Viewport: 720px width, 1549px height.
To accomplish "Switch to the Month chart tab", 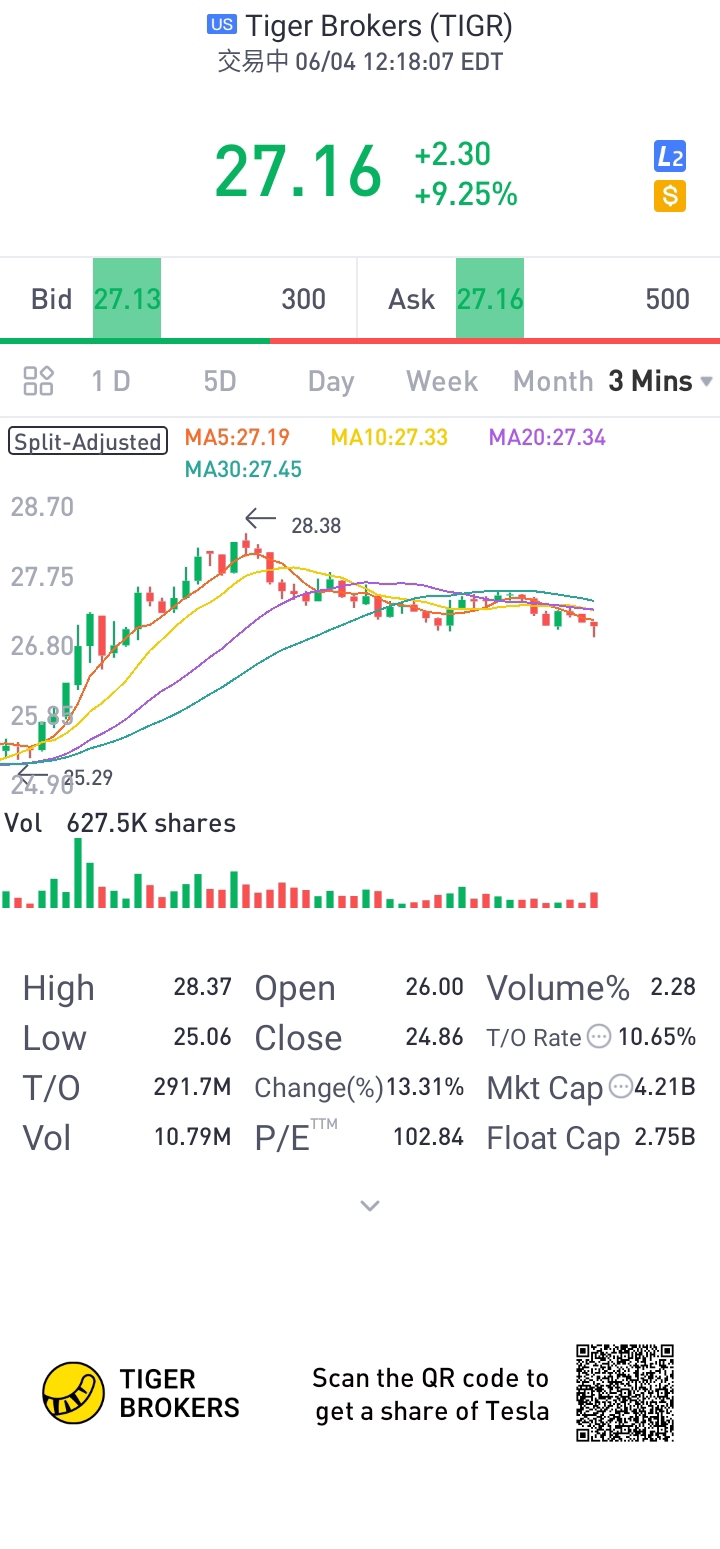I will (553, 381).
